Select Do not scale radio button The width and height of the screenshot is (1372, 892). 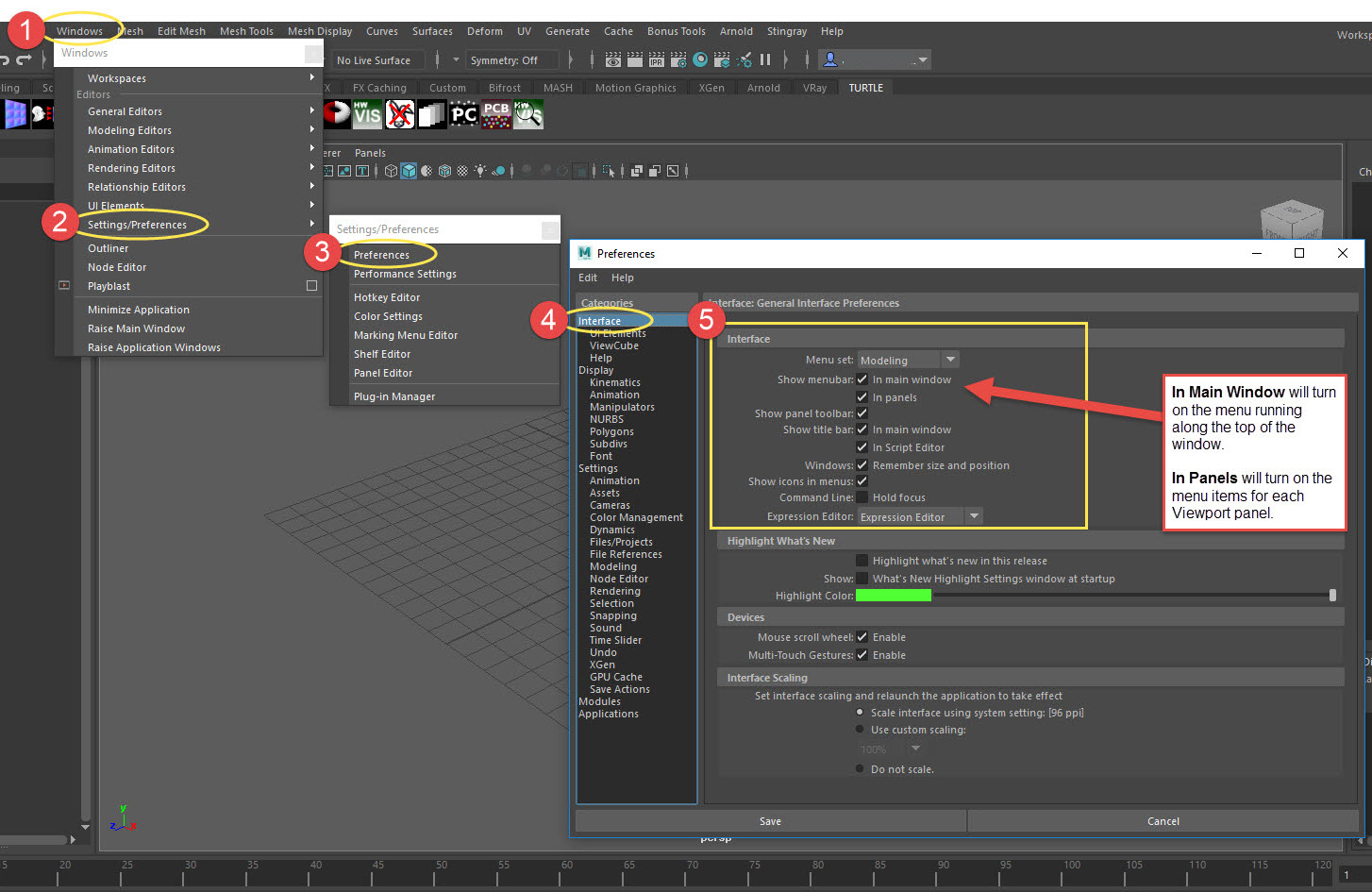coord(860,769)
